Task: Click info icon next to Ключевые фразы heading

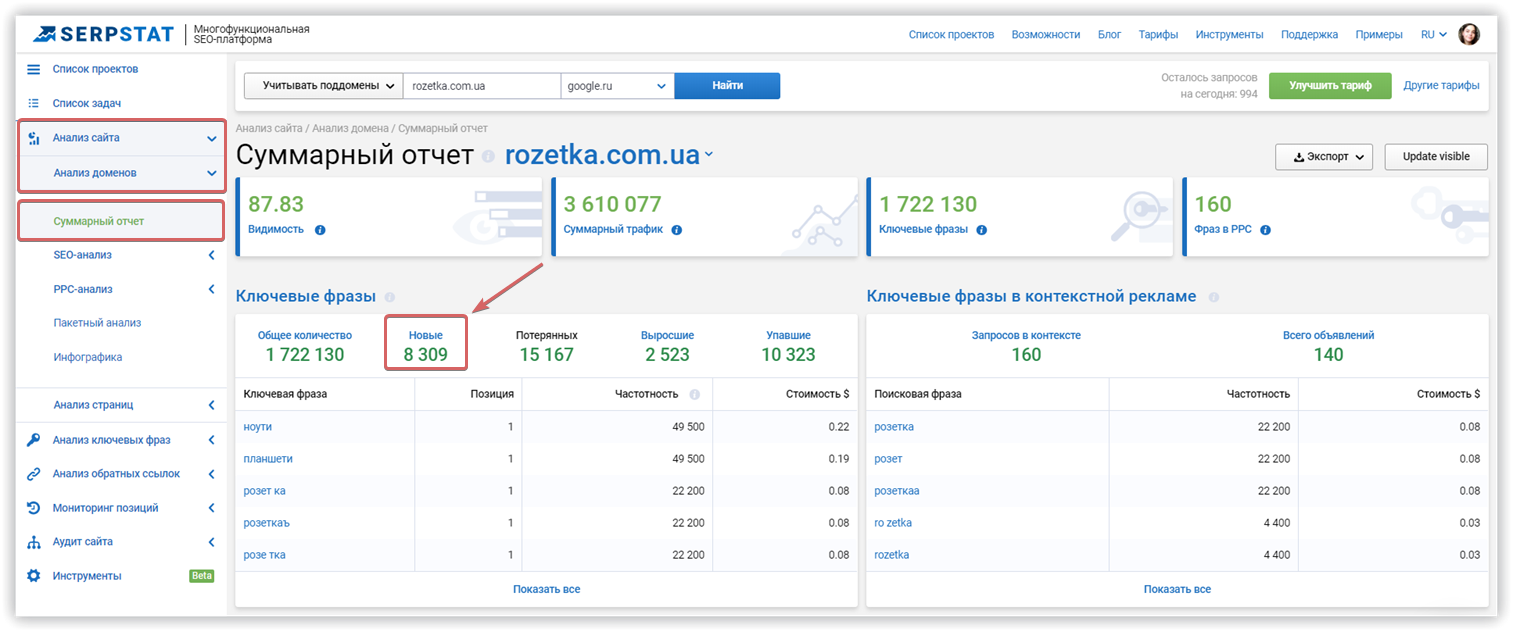Action: tap(390, 297)
